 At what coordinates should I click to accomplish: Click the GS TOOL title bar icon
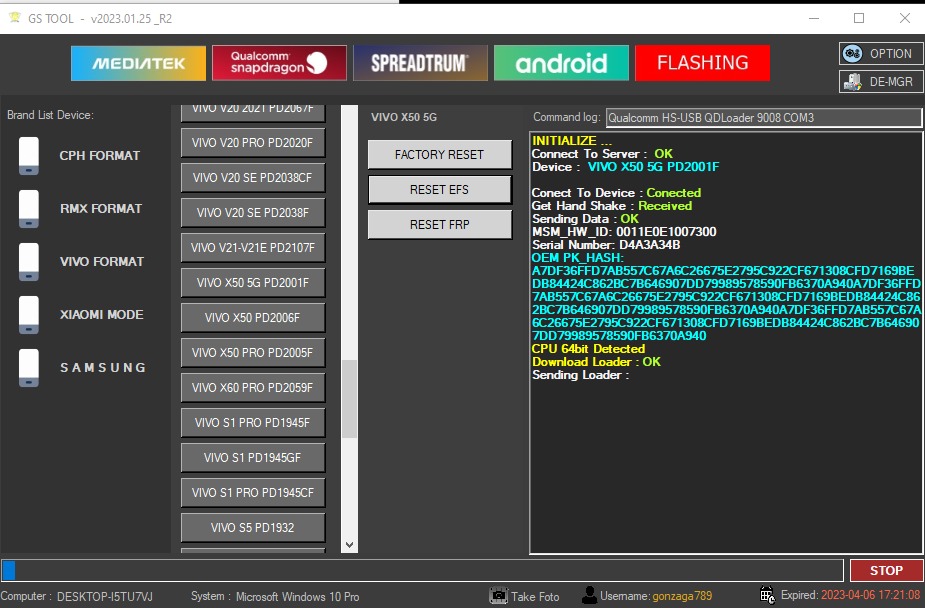[x=15, y=18]
